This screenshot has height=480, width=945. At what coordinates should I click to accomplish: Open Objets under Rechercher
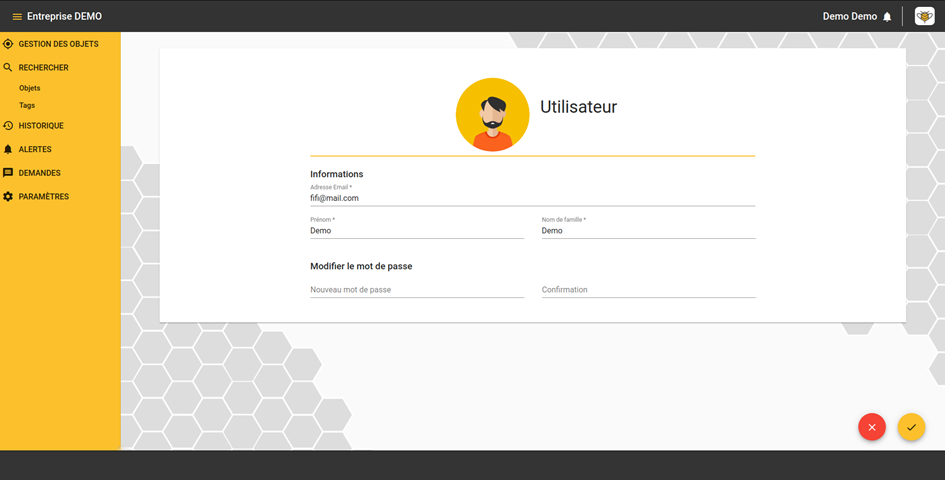(x=30, y=88)
